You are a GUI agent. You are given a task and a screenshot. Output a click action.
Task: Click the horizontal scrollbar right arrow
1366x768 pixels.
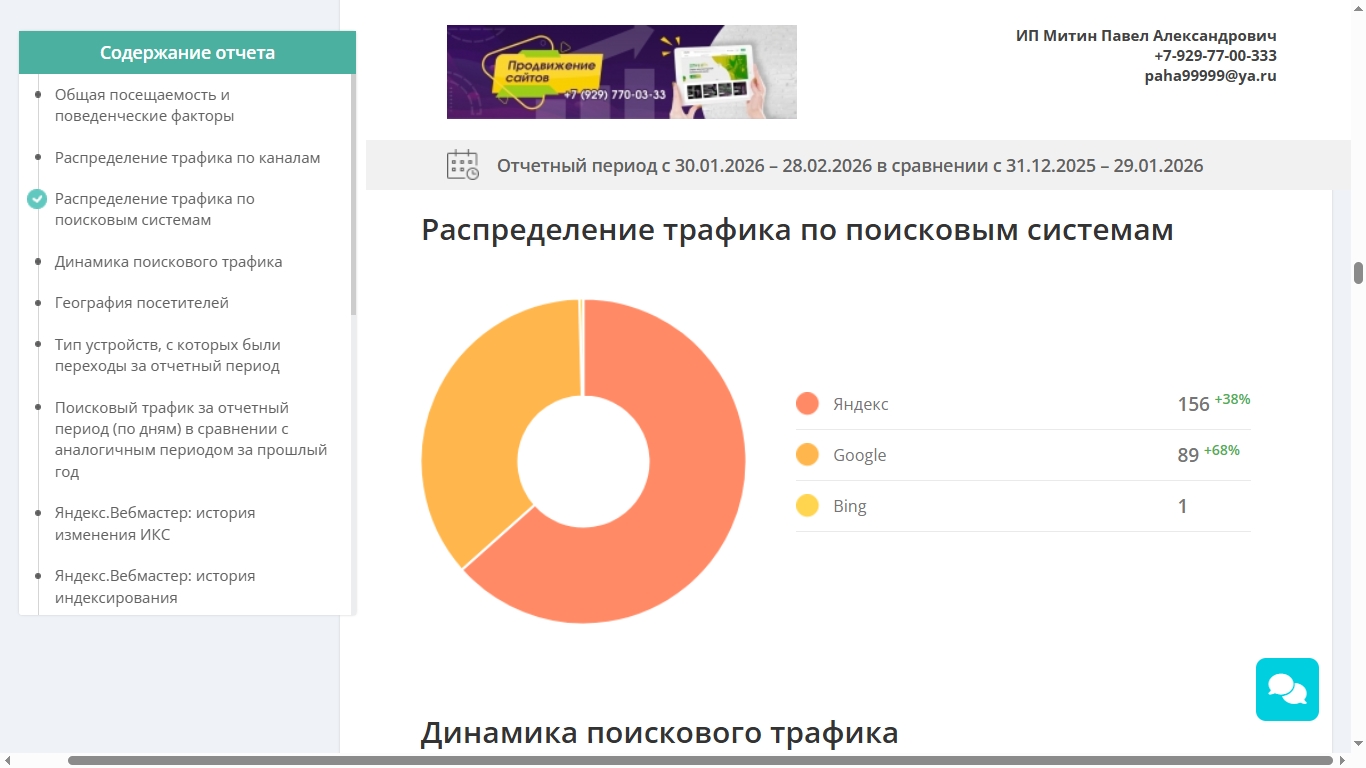click(x=1342, y=760)
